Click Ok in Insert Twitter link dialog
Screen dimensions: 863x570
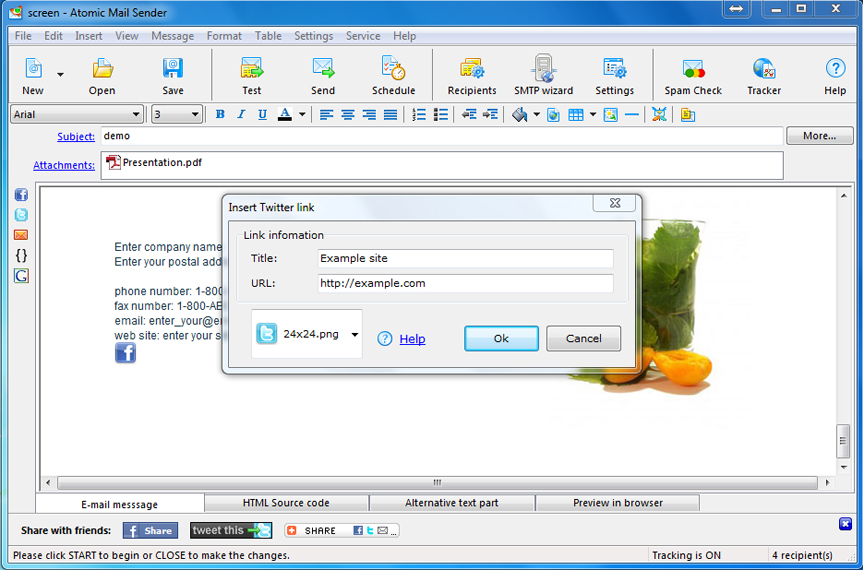pos(501,338)
